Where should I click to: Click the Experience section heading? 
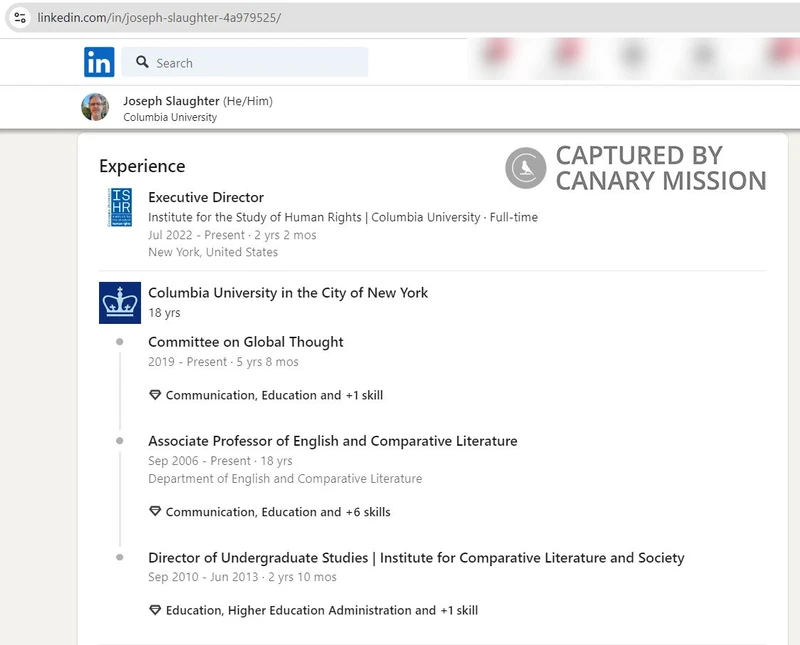[x=141, y=166]
